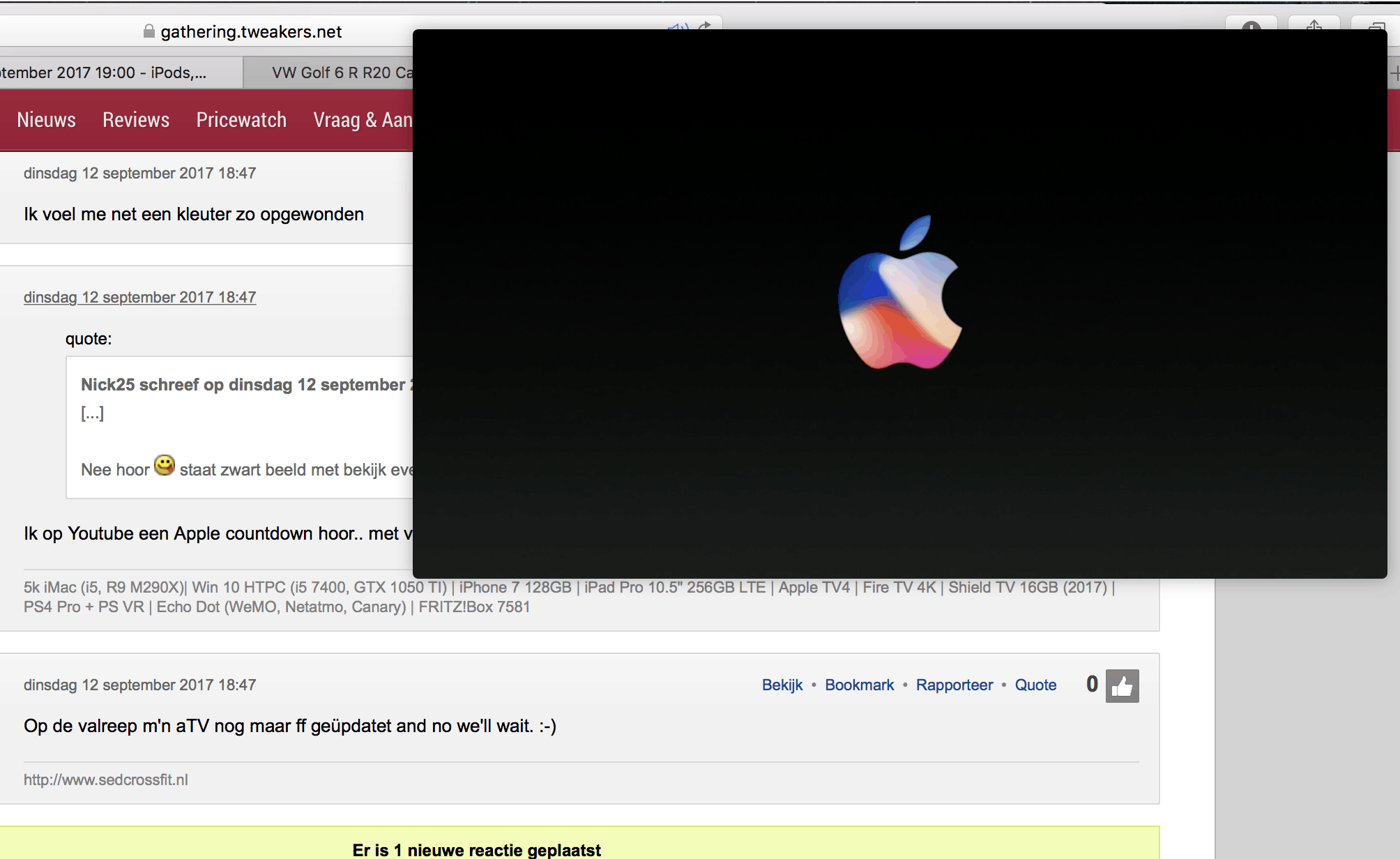Switch to the iPods september 2017 tab
1400x859 pixels.
pyautogui.click(x=105, y=73)
